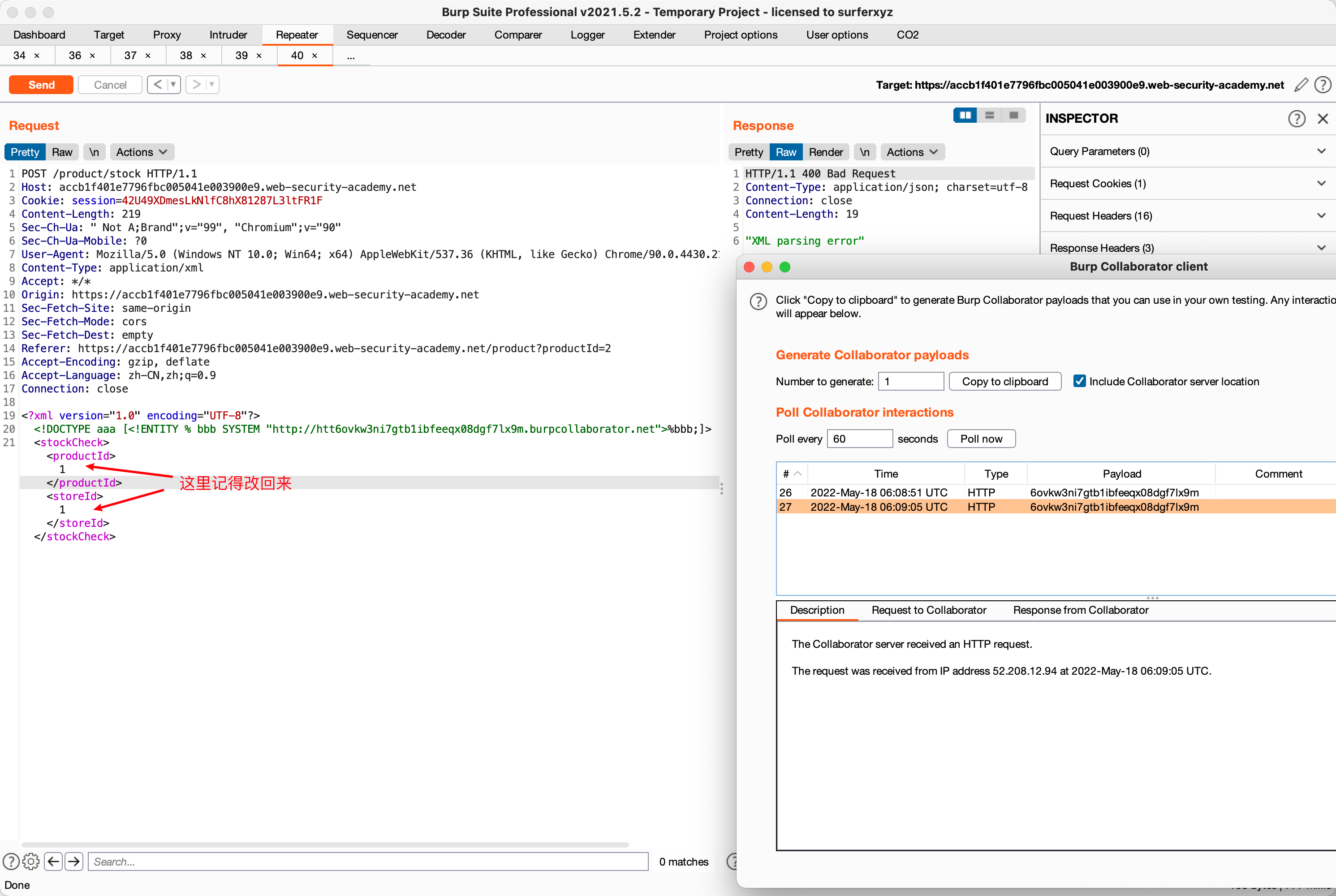Close Repeater tab 34
The height and width of the screenshot is (896, 1336).
coord(37,56)
